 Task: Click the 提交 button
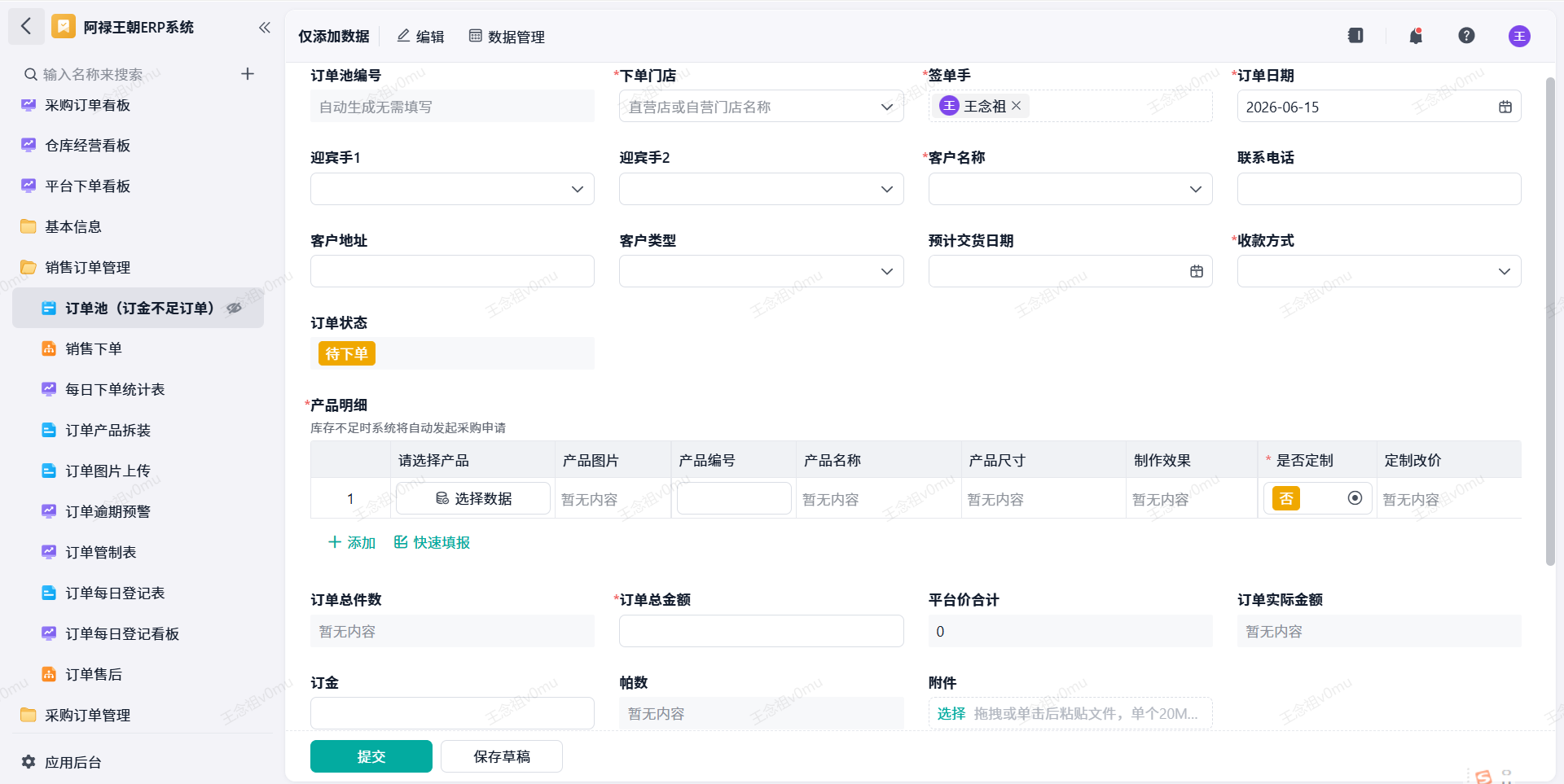coord(371,756)
